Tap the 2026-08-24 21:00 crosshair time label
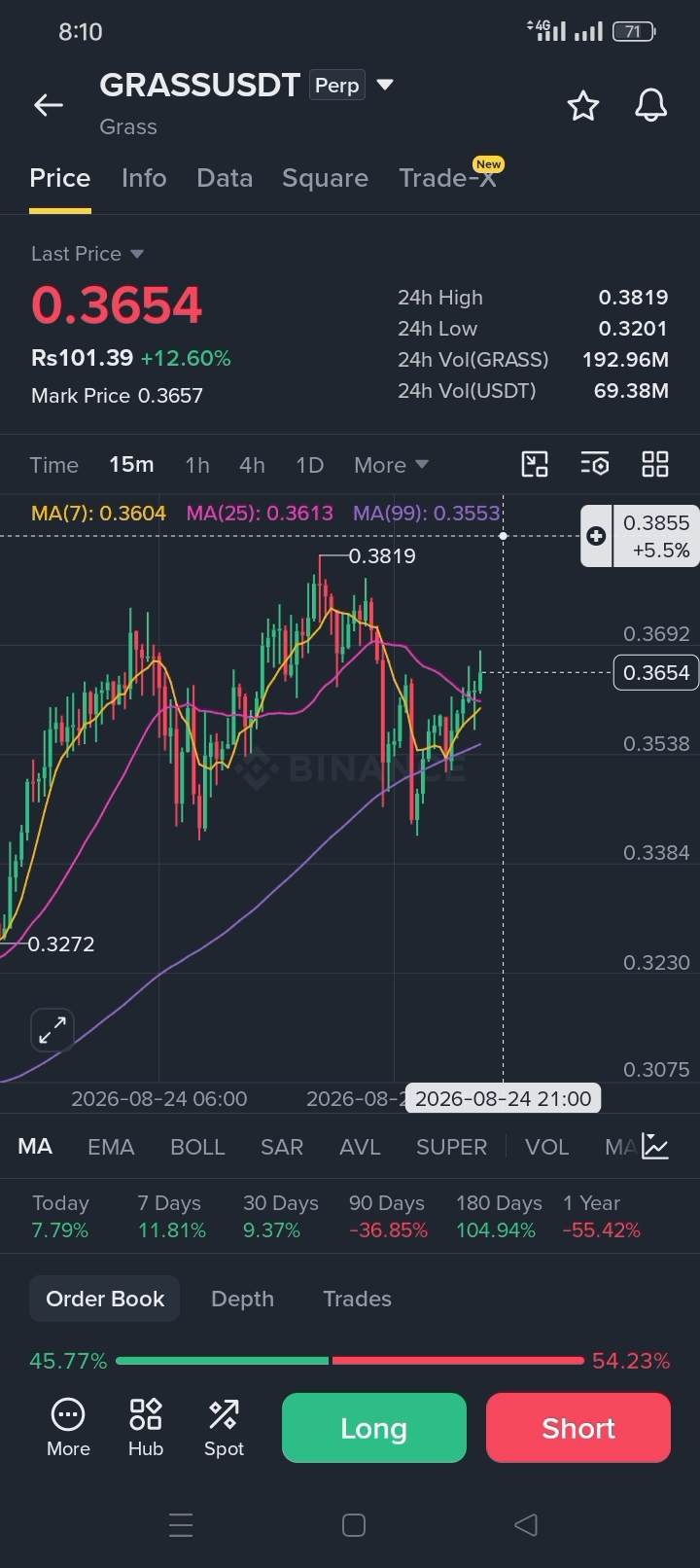Screen dimensions: 700x1568 (504, 1098)
